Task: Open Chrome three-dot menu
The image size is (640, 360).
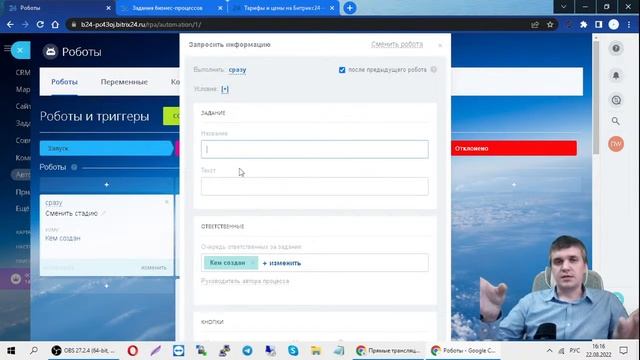Action: click(x=629, y=24)
